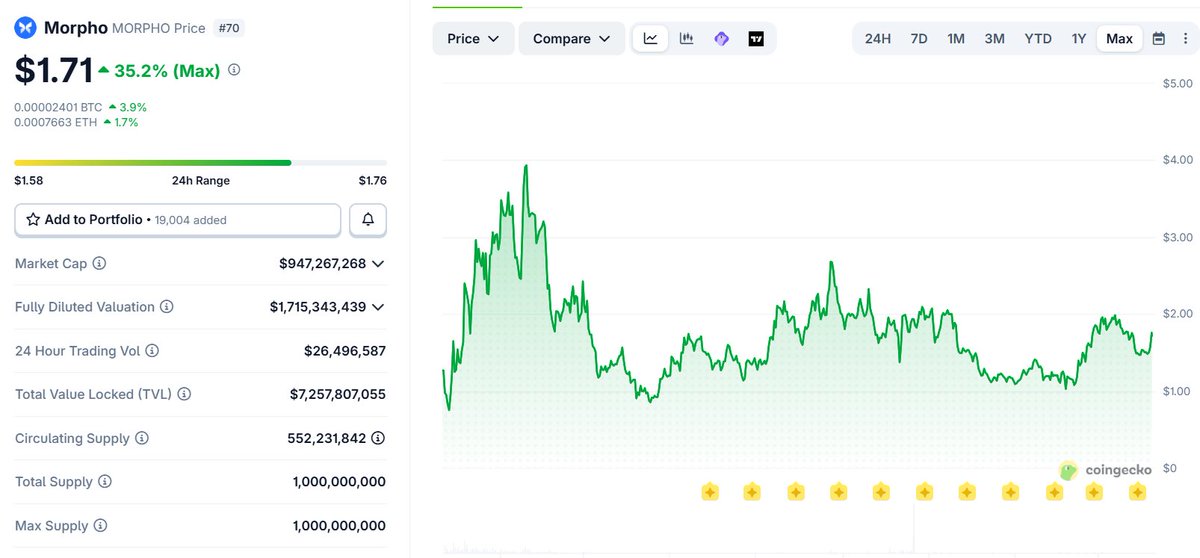This screenshot has width=1200, height=558.
Task: Switch to the 1Y time range
Action: click(1078, 39)
